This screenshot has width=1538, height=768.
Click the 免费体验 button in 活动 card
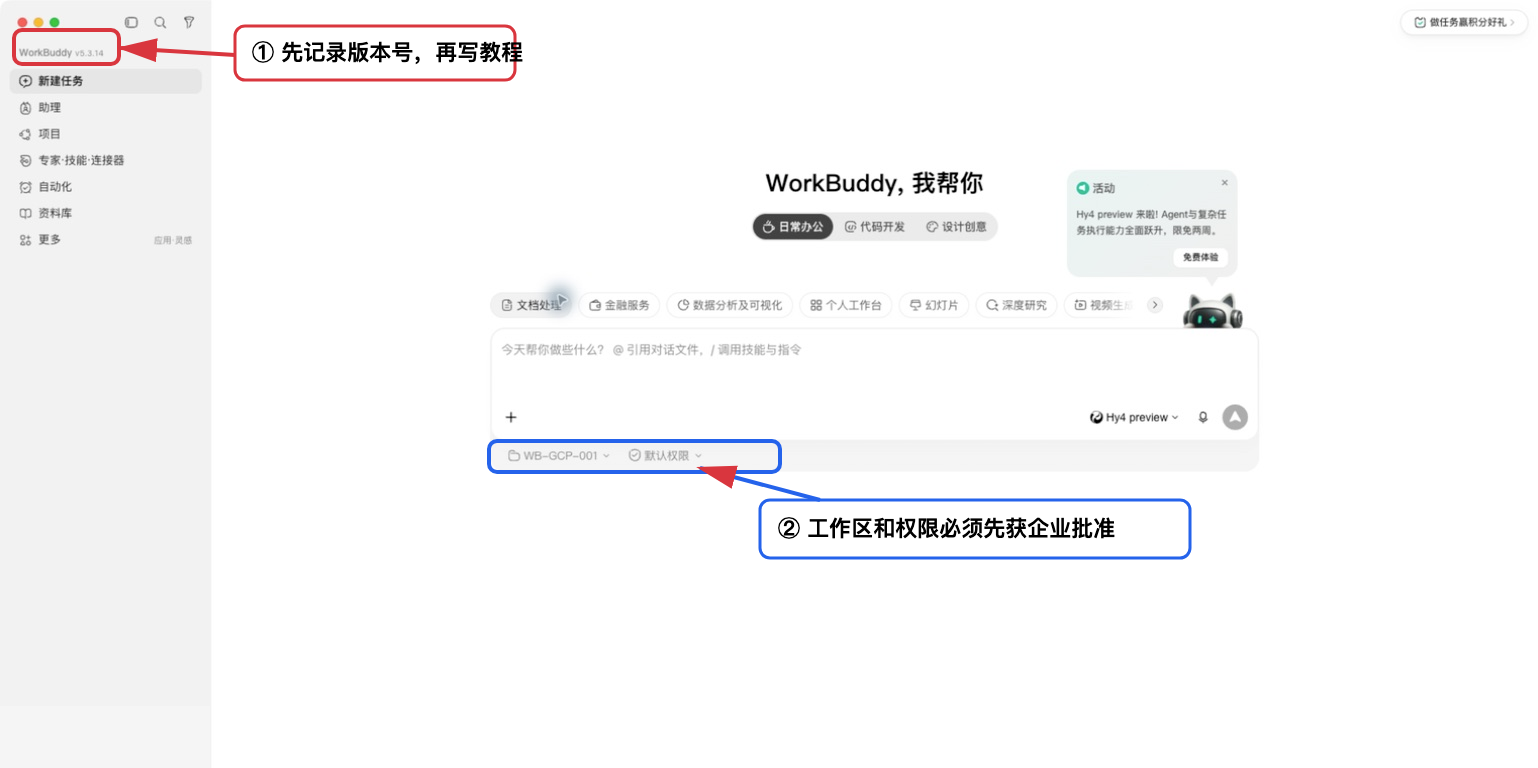point(1200,257)
